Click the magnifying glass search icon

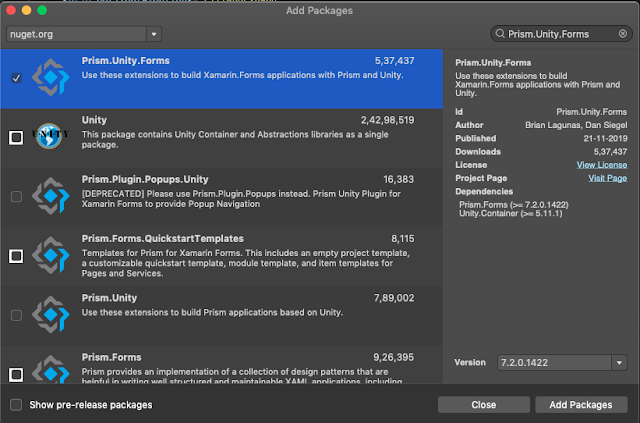[500, 33]
